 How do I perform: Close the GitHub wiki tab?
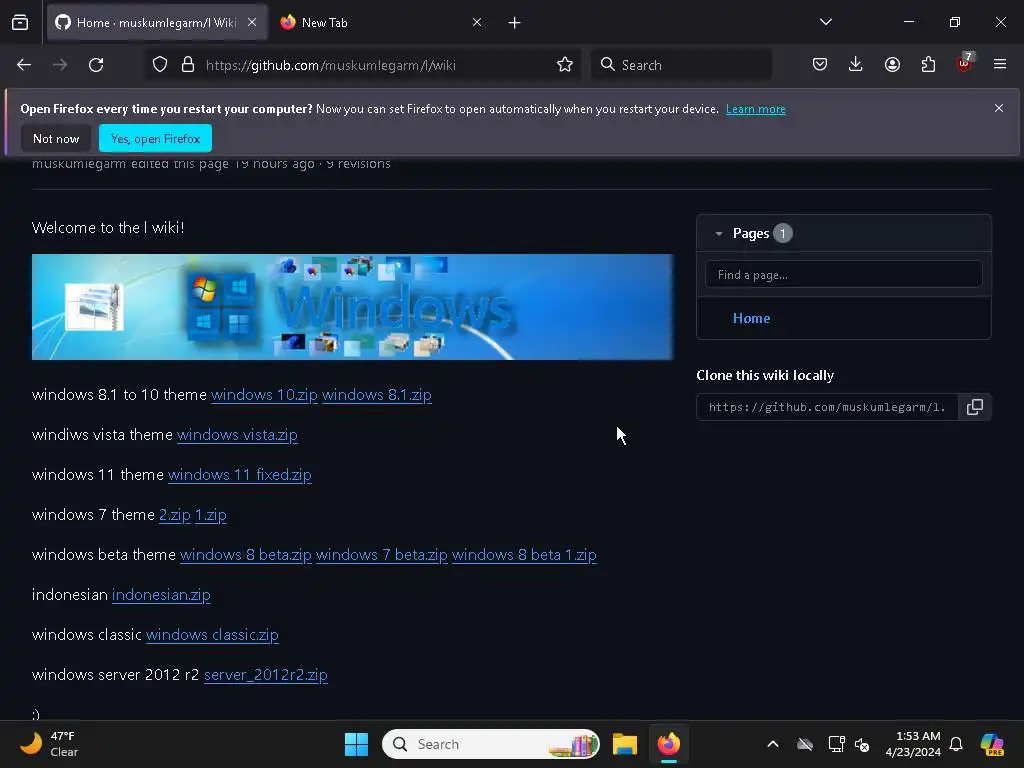252,22
